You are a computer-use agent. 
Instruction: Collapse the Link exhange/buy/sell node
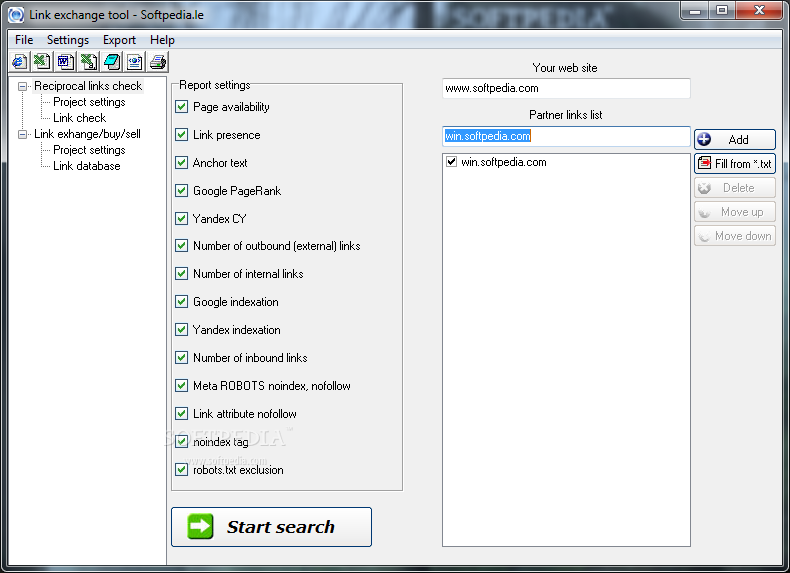23,135
